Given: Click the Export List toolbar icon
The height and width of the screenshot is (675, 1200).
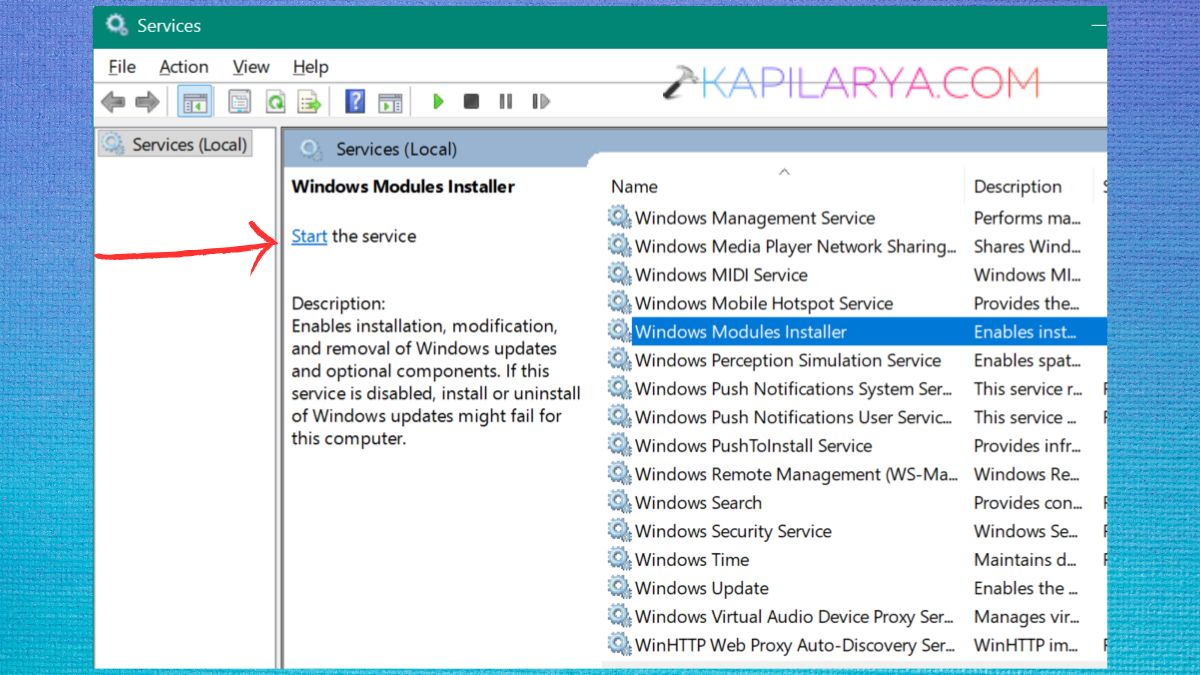Looking at the screenshot, I should coord(310,101).
